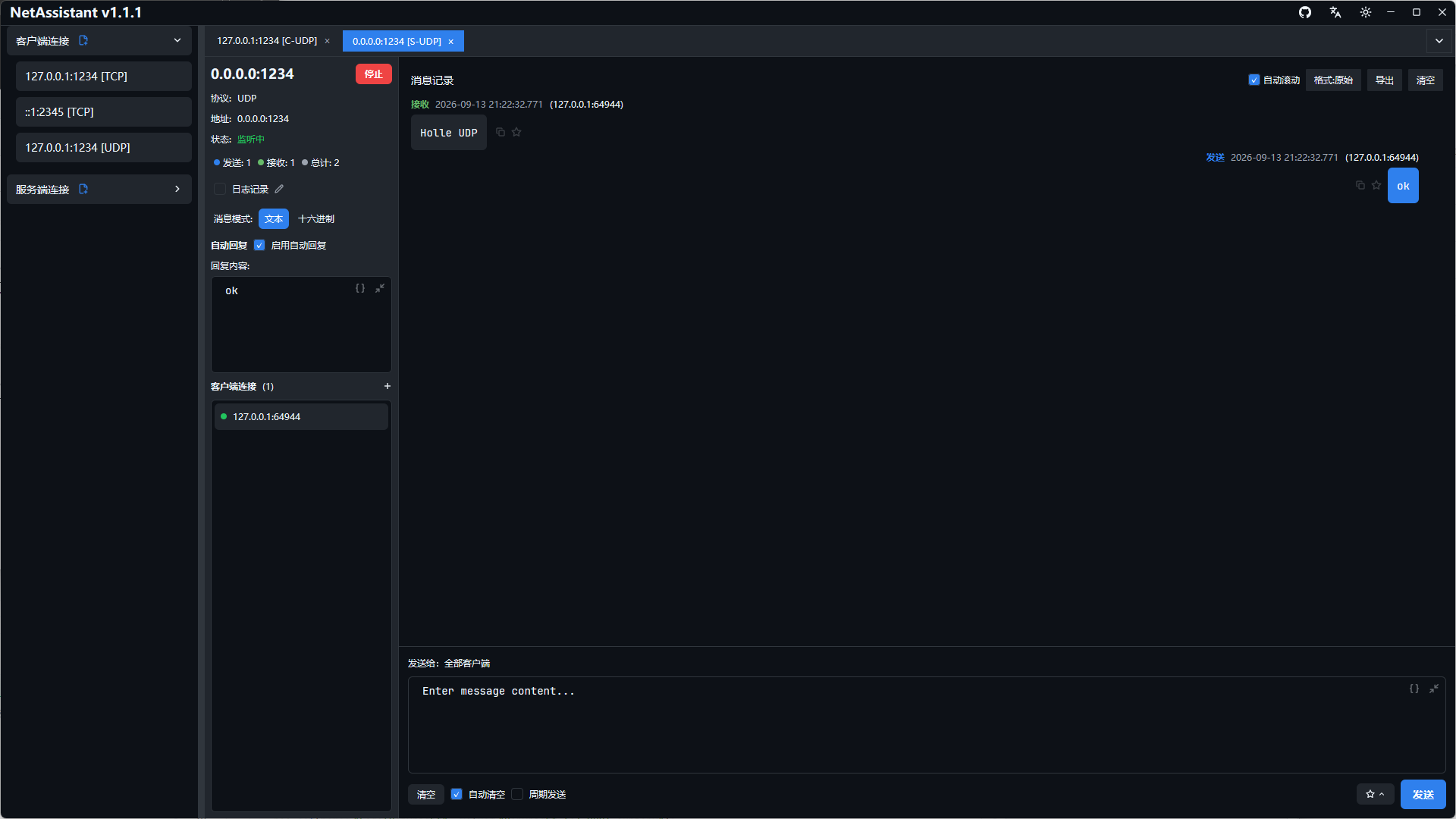
Task: Click the blue 发送 send button
Action: [x=1423, y=794]
